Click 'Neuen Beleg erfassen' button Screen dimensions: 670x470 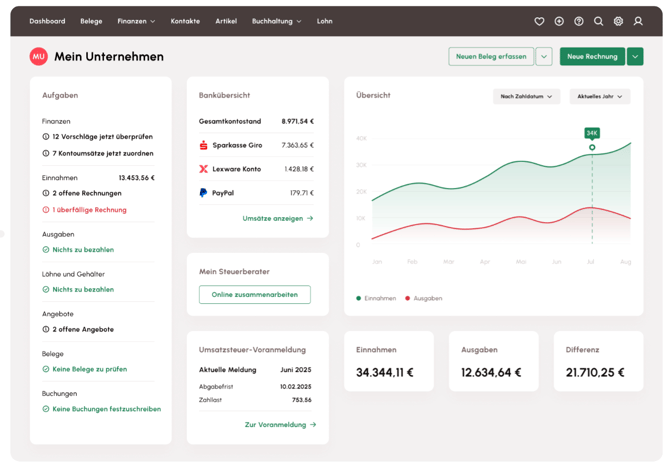pyautogui.click(x=491, y=57)
